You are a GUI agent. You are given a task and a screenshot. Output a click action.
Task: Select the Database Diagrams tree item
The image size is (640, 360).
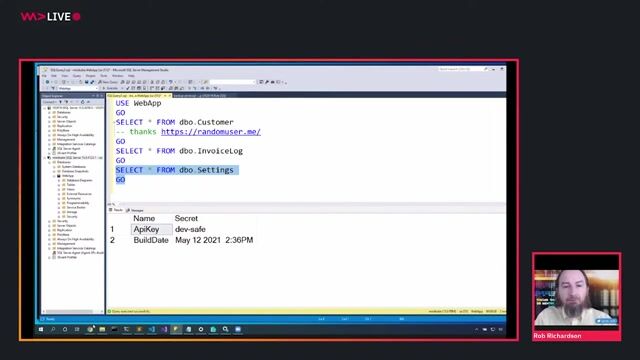click(79, 180)
